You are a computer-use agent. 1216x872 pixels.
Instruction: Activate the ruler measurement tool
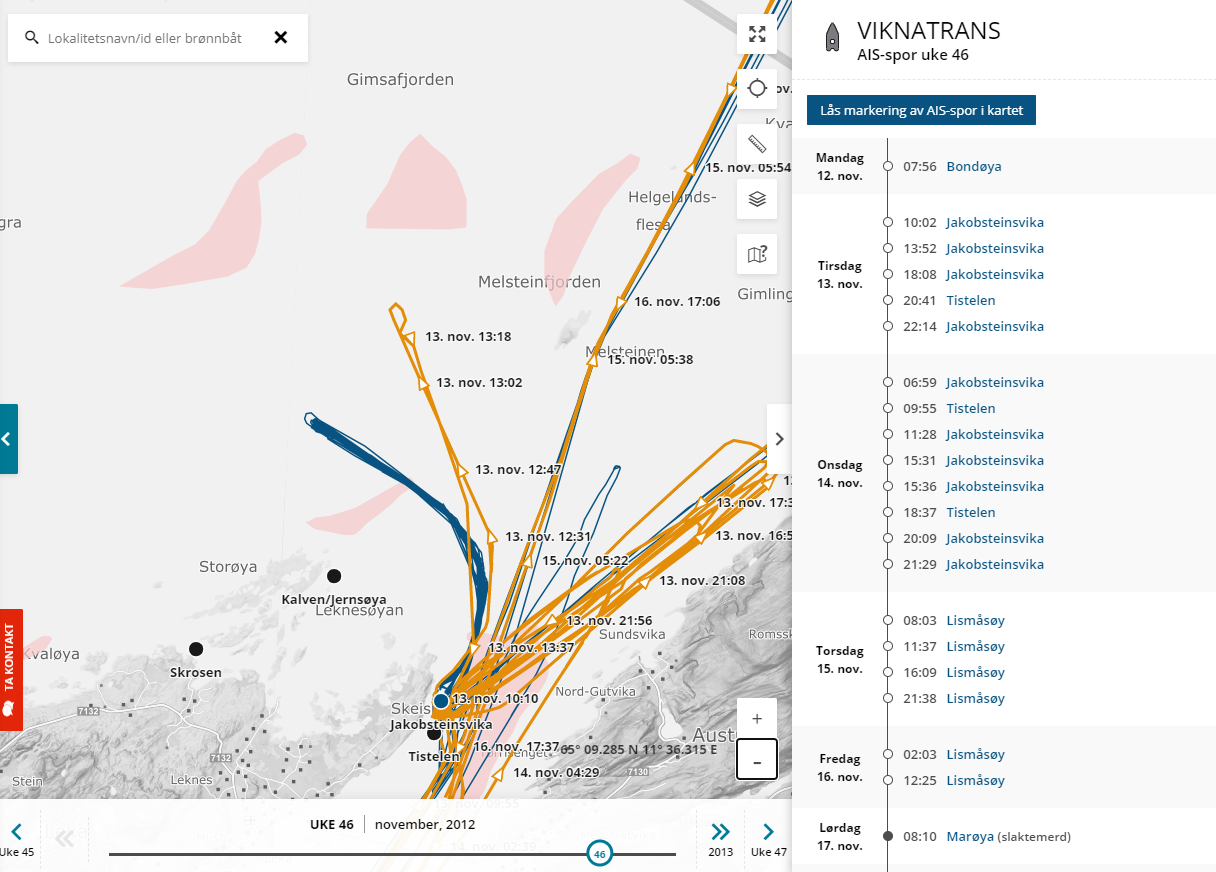point(757,144)
